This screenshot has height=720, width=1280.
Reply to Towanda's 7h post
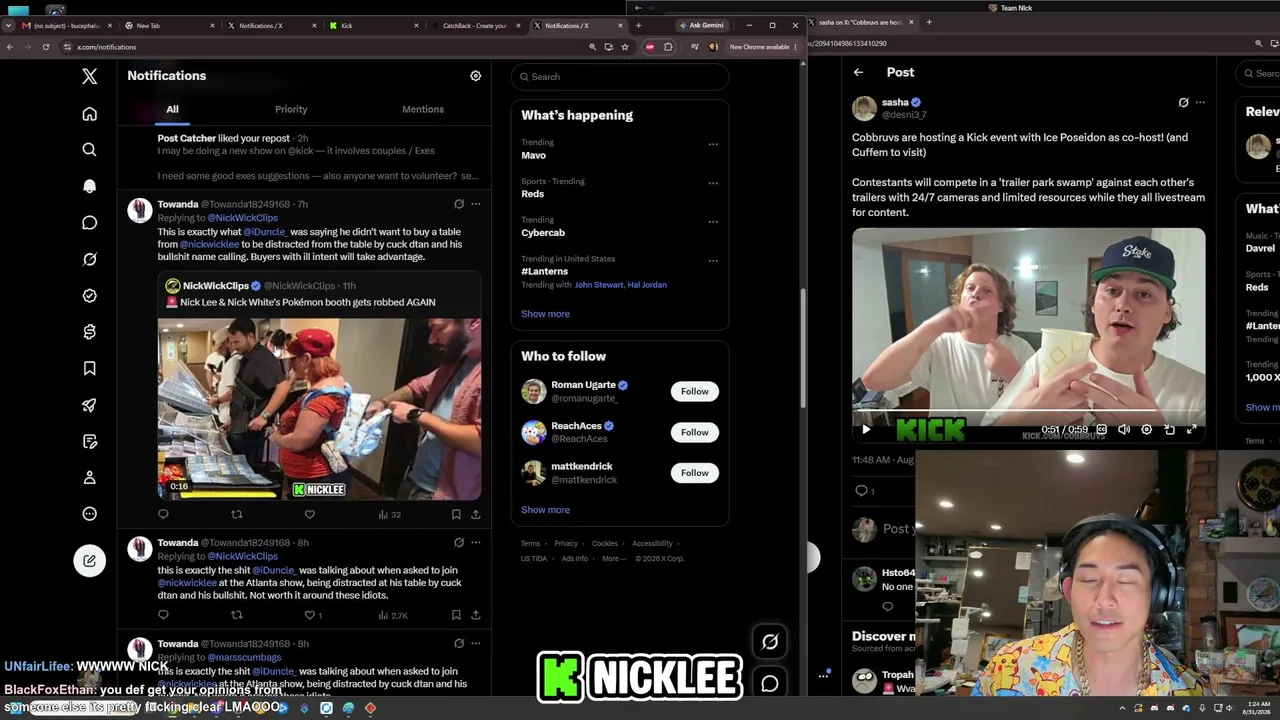163,514
